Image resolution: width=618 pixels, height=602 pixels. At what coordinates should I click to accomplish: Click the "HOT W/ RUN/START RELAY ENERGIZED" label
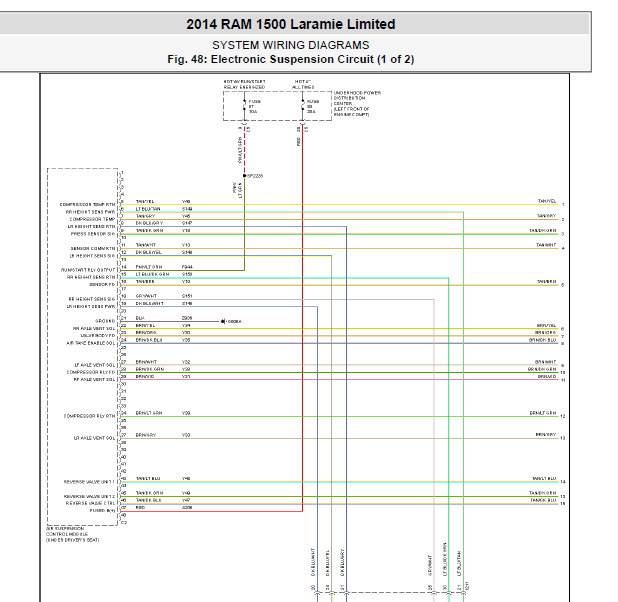coord(244,84)
